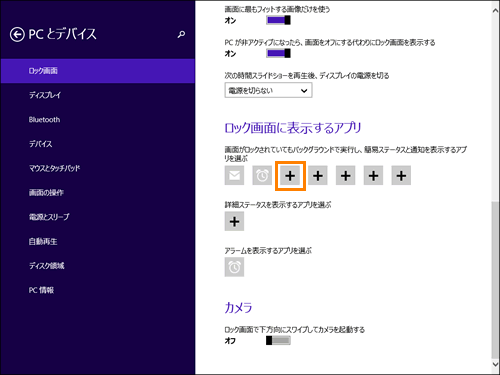Select the Alarm icon in the quick status row
The image size is (500, 375).
(x=262, y=175)
